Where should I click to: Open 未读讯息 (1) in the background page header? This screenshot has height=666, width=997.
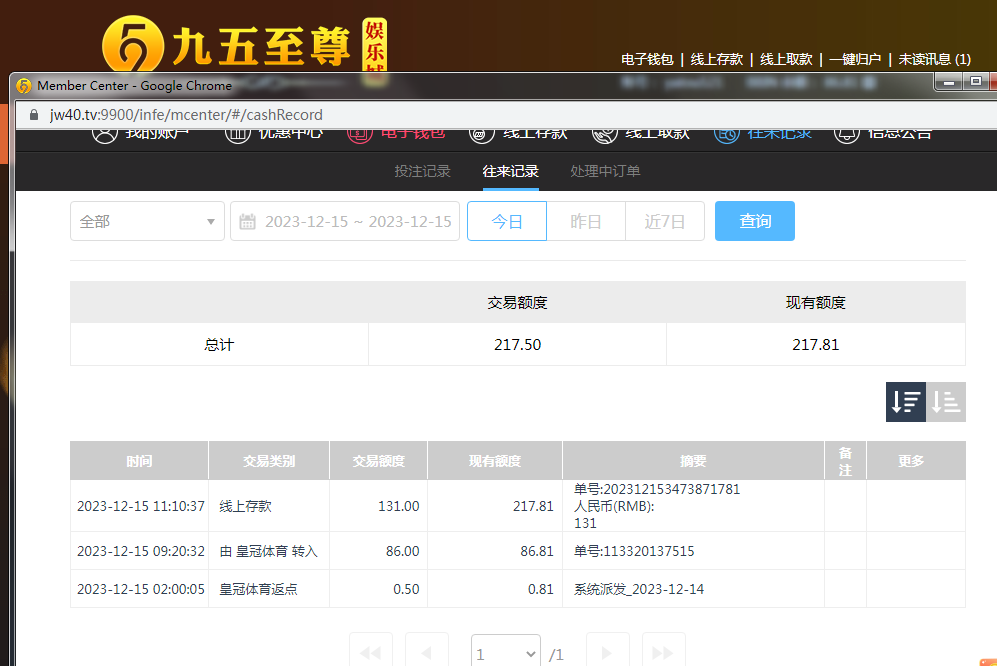[x=934, y=59]
